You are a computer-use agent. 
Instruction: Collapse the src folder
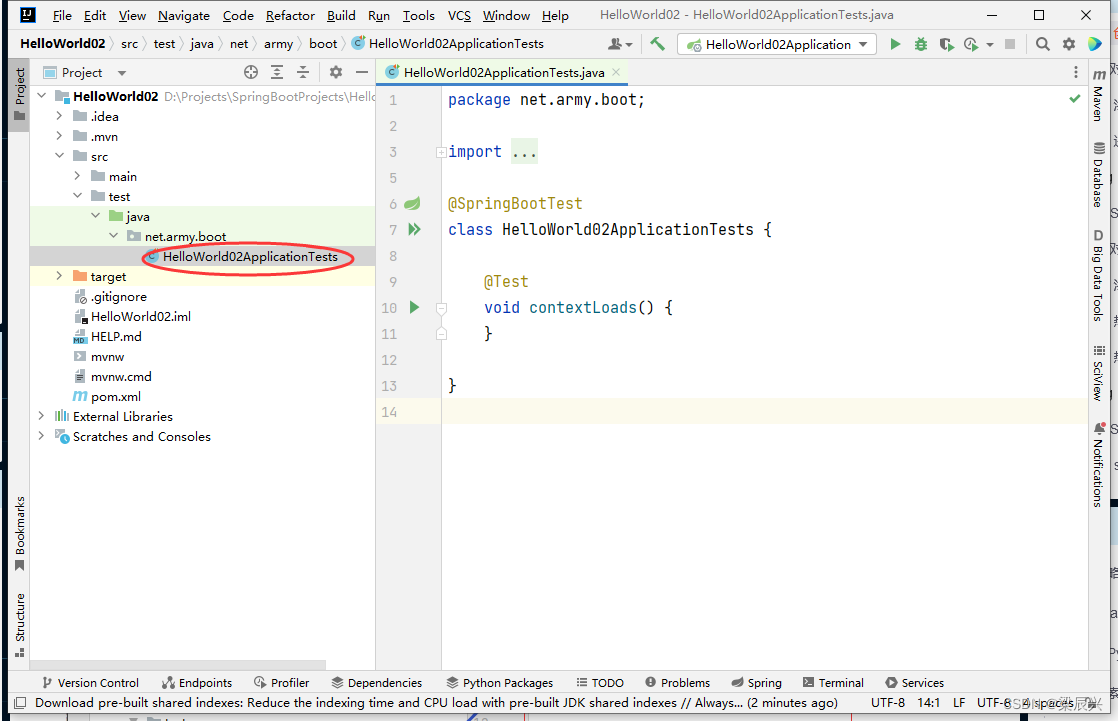click(59, 155)
